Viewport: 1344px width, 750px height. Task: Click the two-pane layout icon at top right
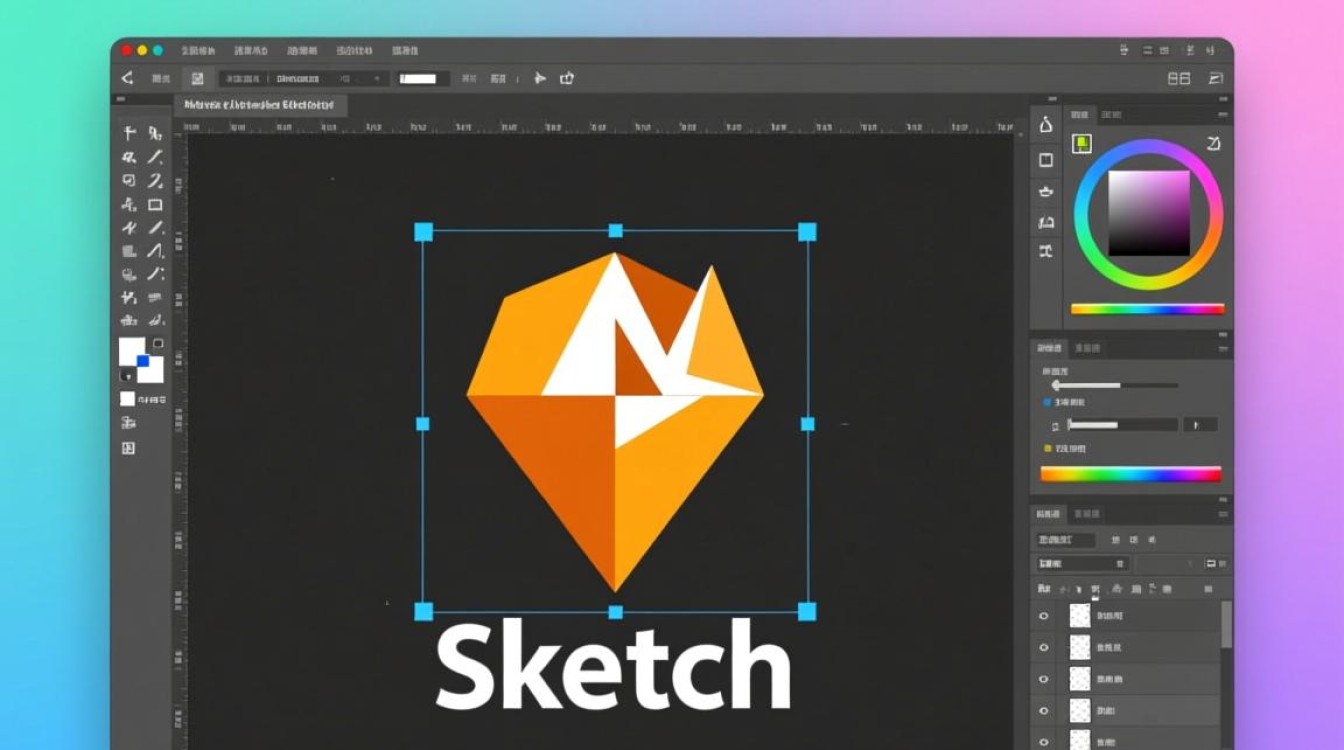(x=1179, y=78)
